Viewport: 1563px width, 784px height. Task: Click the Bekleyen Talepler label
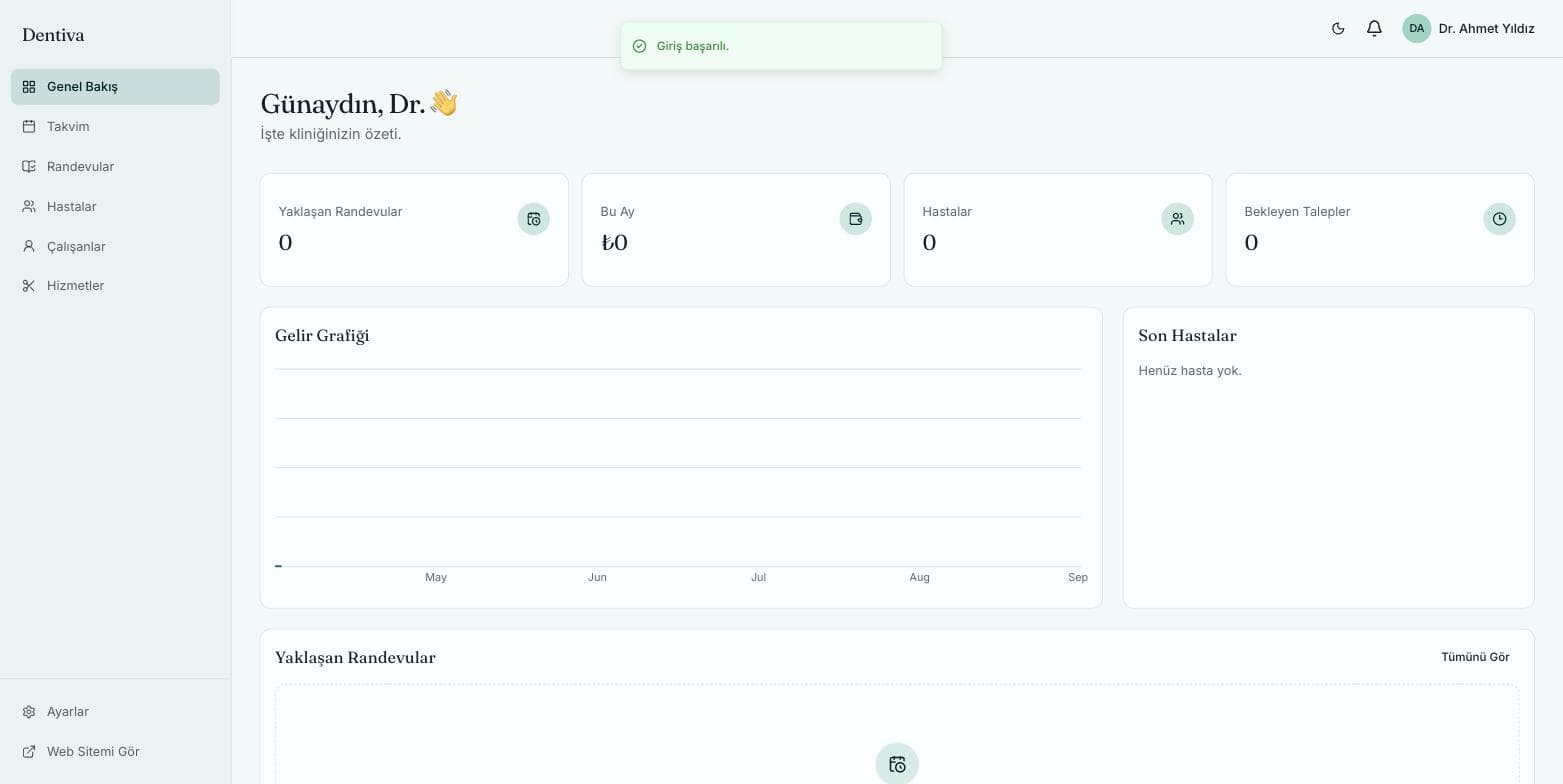pos(1297,212)
